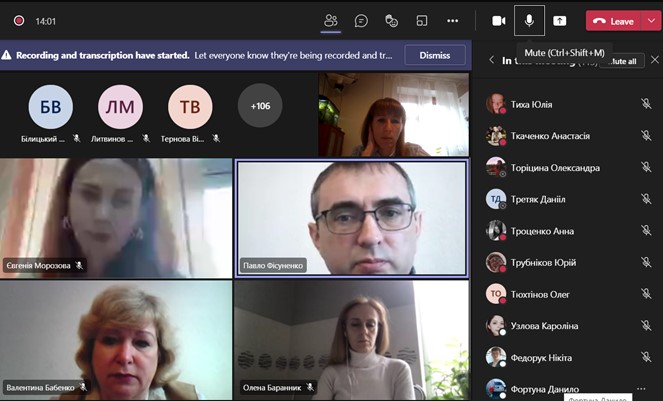Toggle the microphone mute button
The height and width of the screenshot is (401, 663).
(529, 21)
